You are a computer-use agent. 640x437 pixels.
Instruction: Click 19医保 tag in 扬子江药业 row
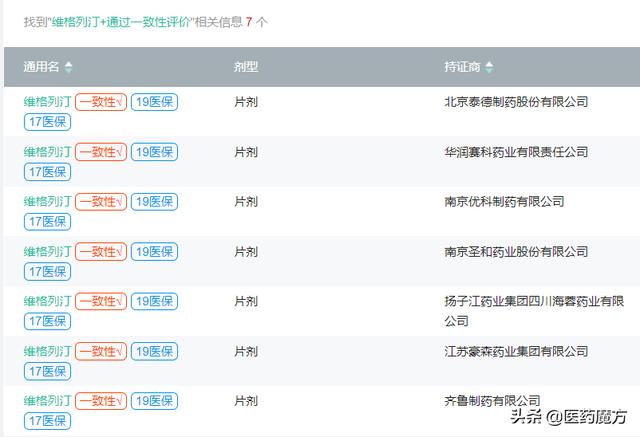click(154, 301)
